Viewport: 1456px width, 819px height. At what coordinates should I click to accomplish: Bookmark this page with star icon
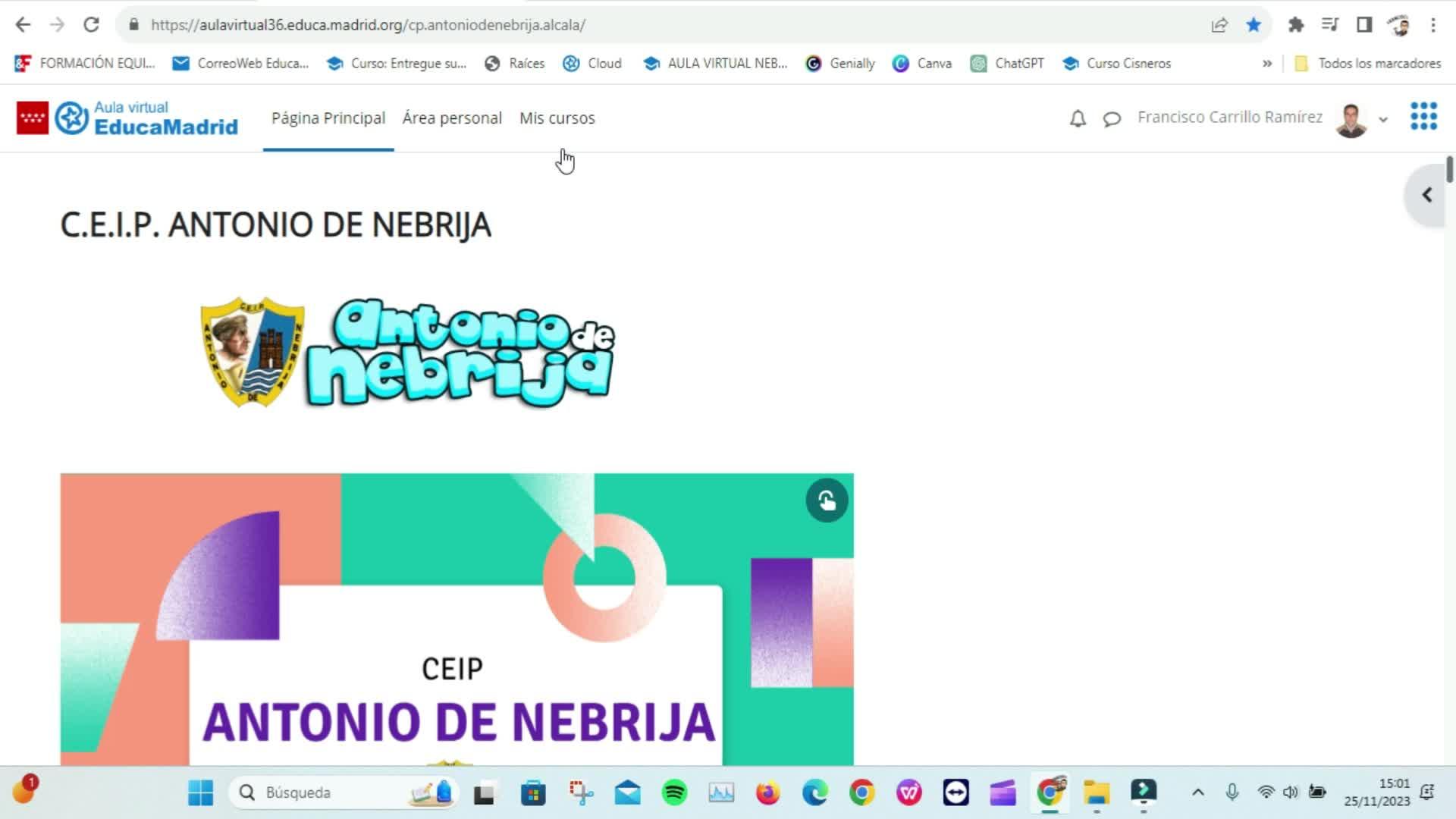[1254, 25]
